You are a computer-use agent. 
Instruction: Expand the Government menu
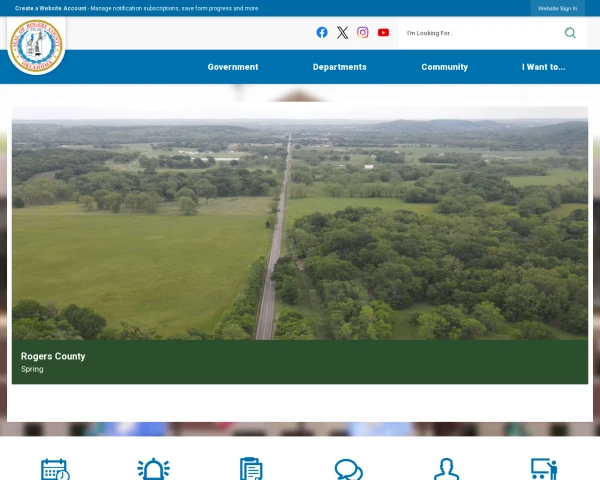pos(233,67)
